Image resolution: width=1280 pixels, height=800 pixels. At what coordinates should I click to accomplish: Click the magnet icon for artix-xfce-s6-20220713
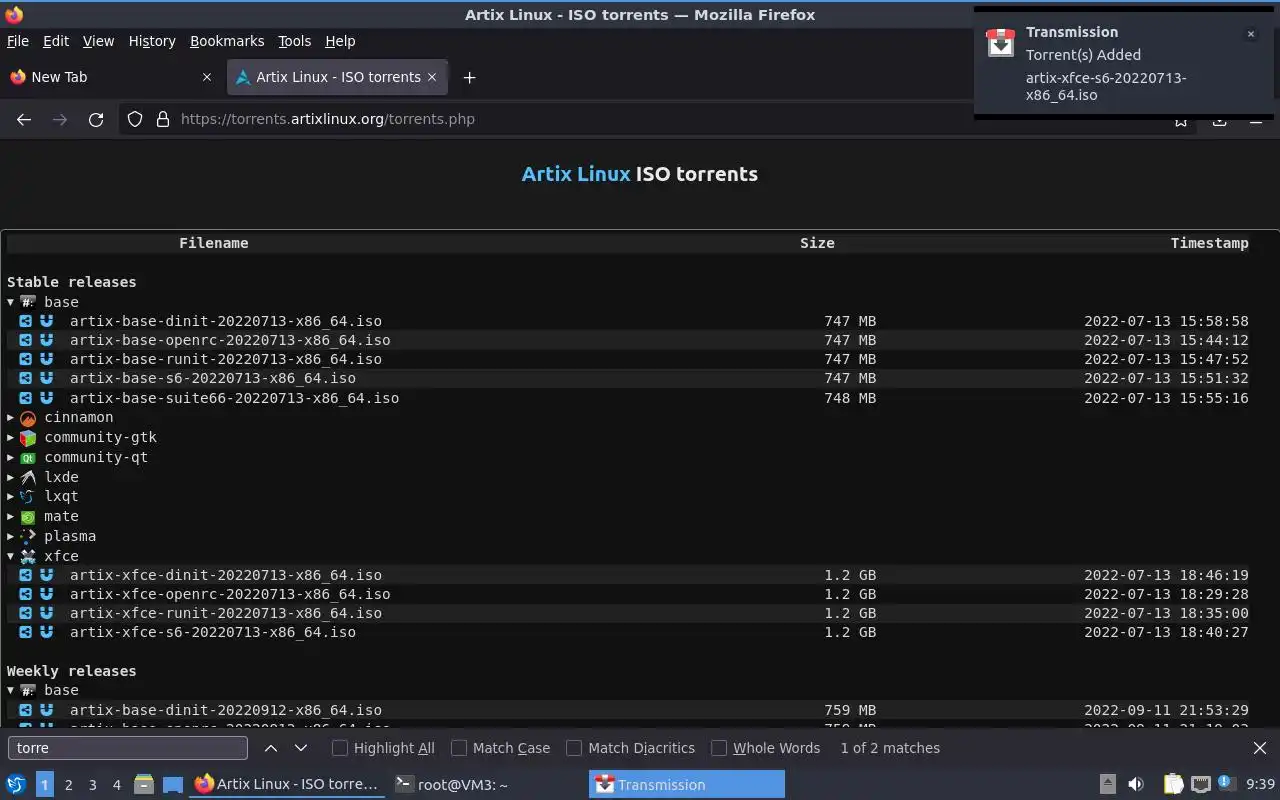[x=46, y=632]
